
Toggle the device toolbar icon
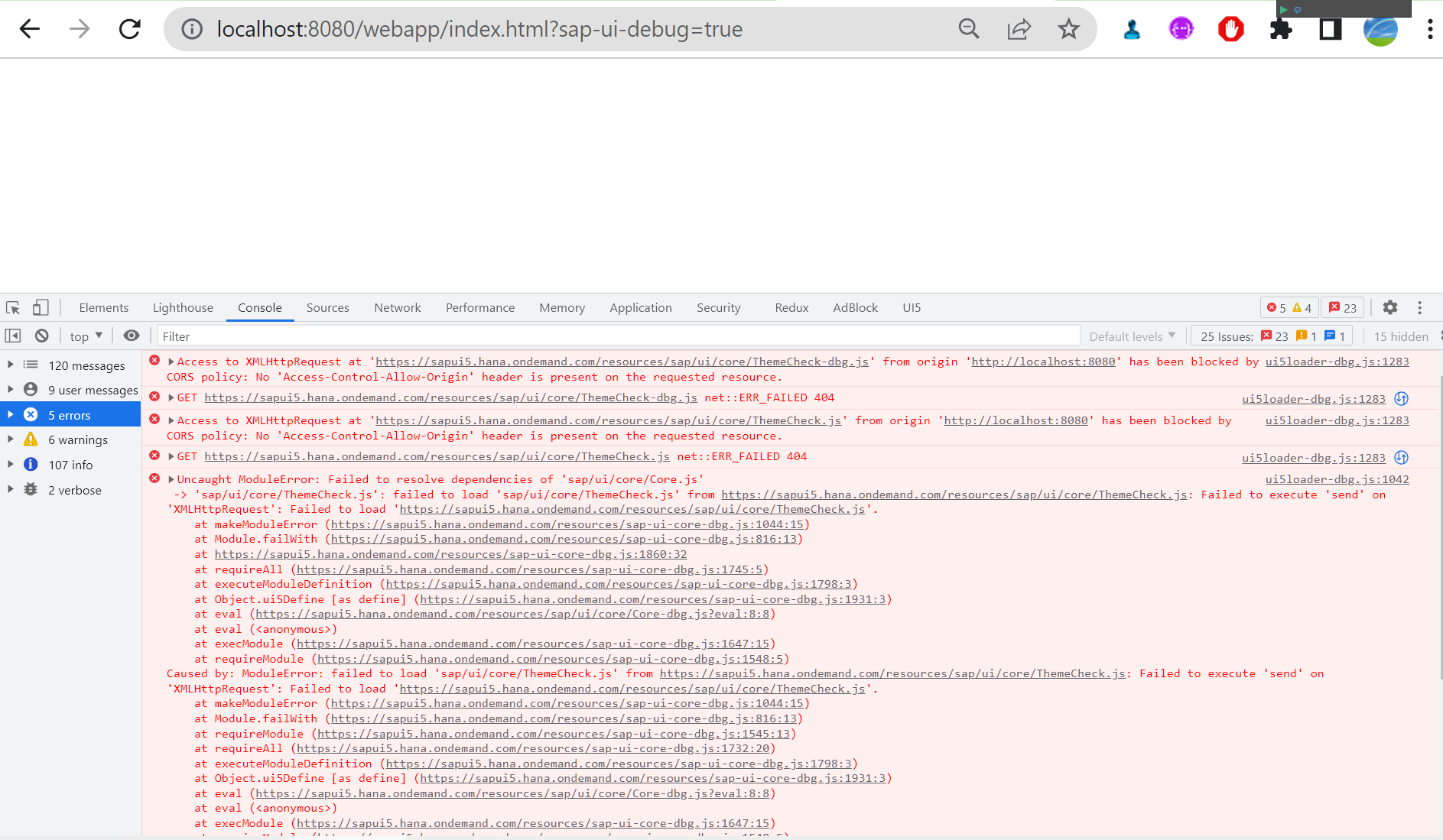pyautogui.click(x=41, y=307)
